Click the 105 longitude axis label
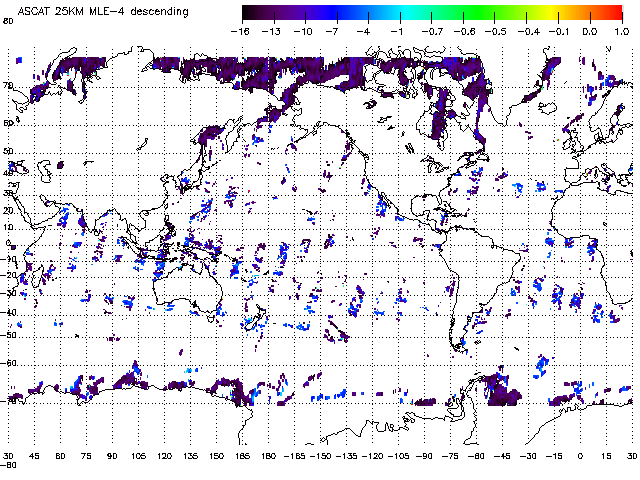This screenshot has width=640, height=480. (x=138, y=456)
